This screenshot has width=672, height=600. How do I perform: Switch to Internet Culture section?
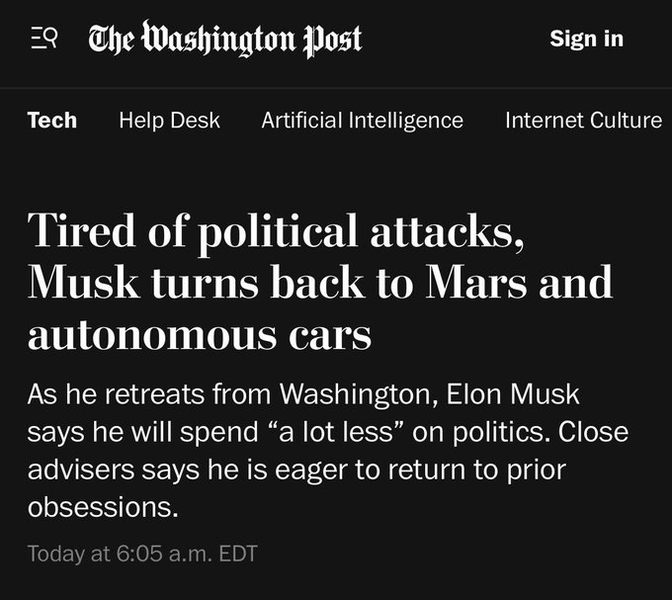click(x=583, y=120)
